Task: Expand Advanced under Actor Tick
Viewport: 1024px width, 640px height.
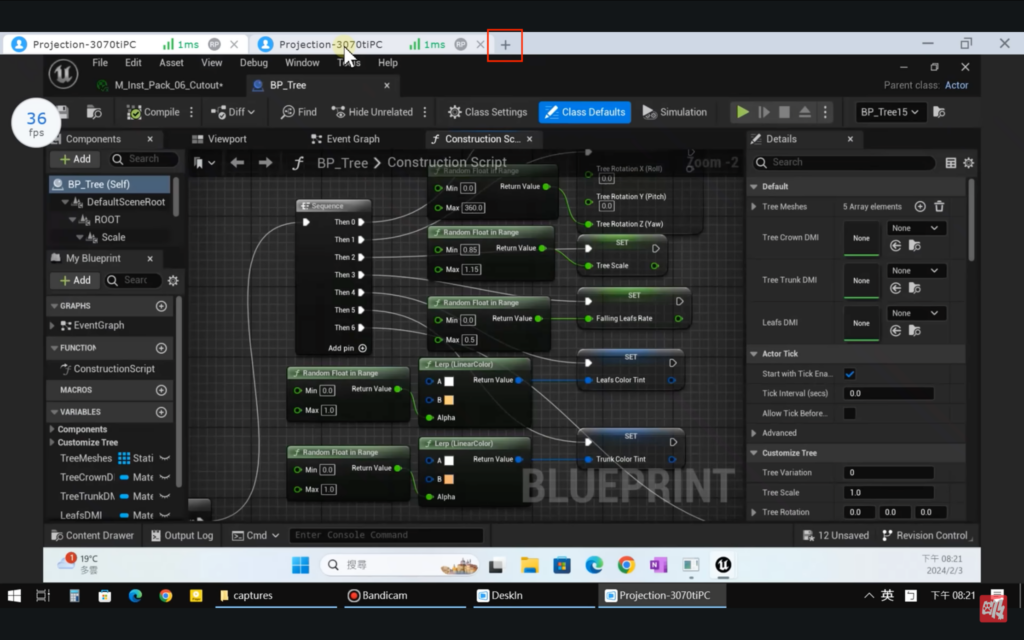Action: tap(754, 433)
